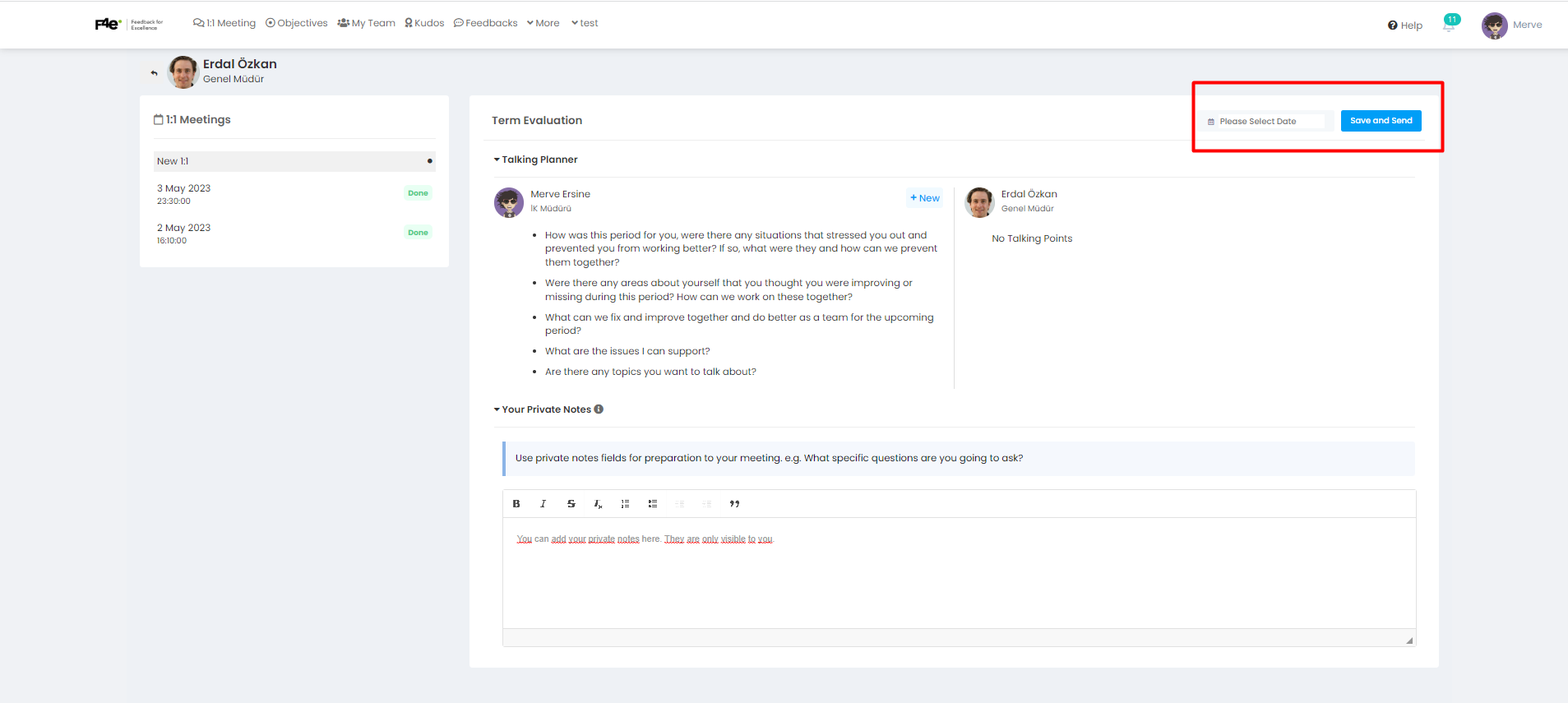This screenshot has height=703, width=1568.
Task: Navigate to Kudos
Action: coord(424,23)
